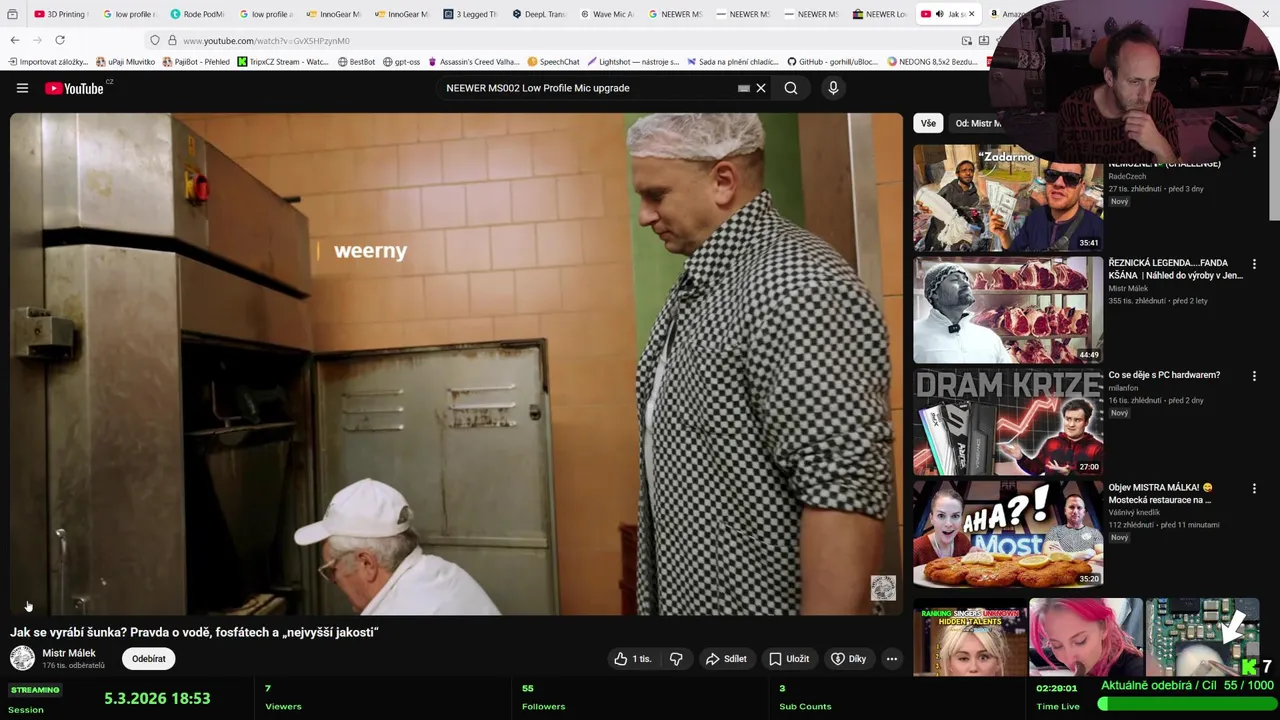Image resolution: width=1280 pixels, height=720 pixels.
Task: Open the SpeechChat bookmark
Action: coord(553,62)
